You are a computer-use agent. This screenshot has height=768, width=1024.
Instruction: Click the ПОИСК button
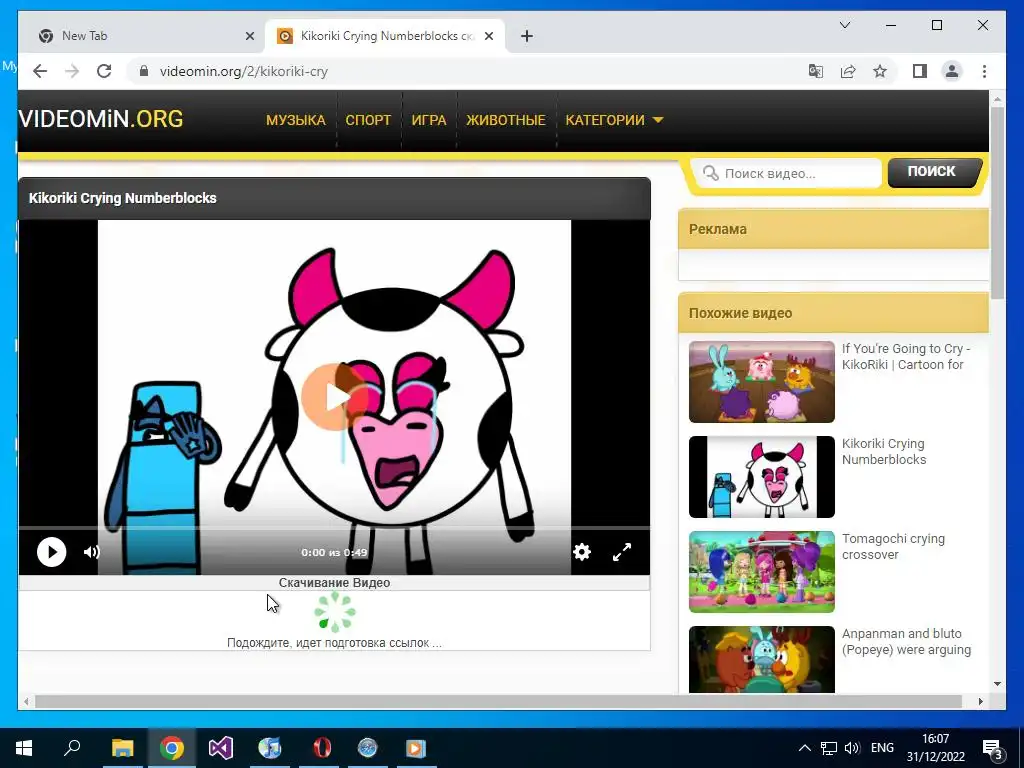[934, 172]
